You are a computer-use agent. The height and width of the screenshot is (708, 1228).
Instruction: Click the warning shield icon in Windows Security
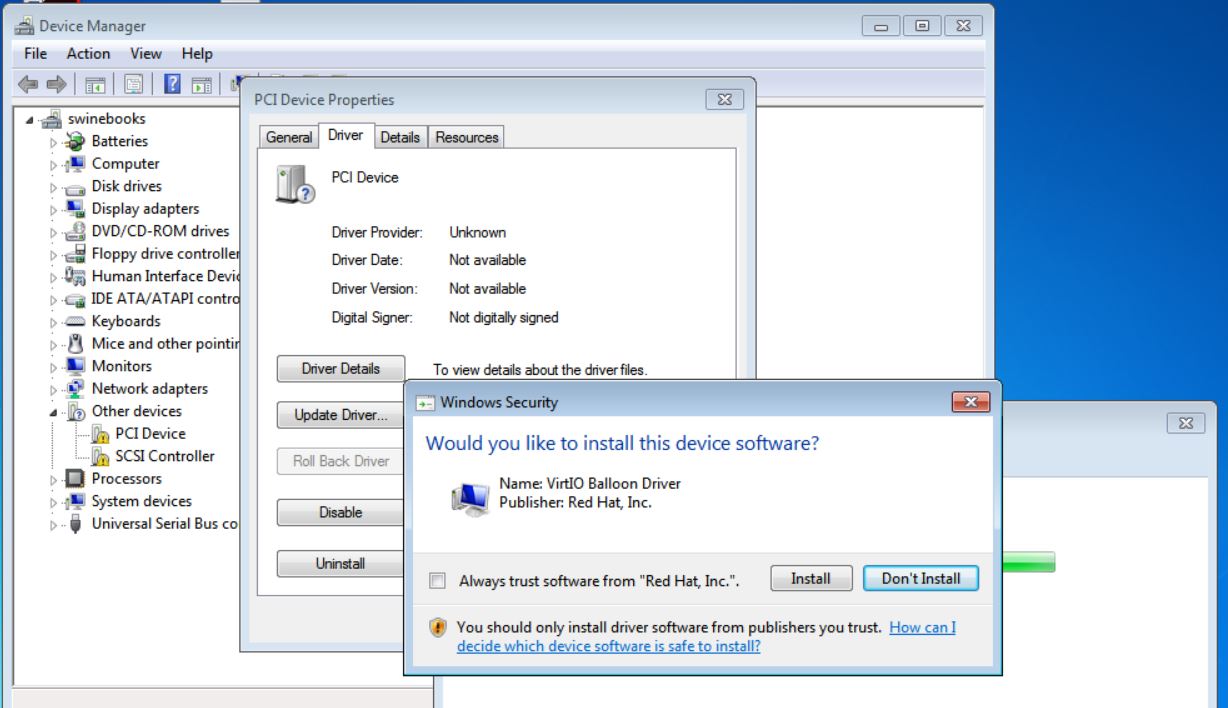[438, 627]
